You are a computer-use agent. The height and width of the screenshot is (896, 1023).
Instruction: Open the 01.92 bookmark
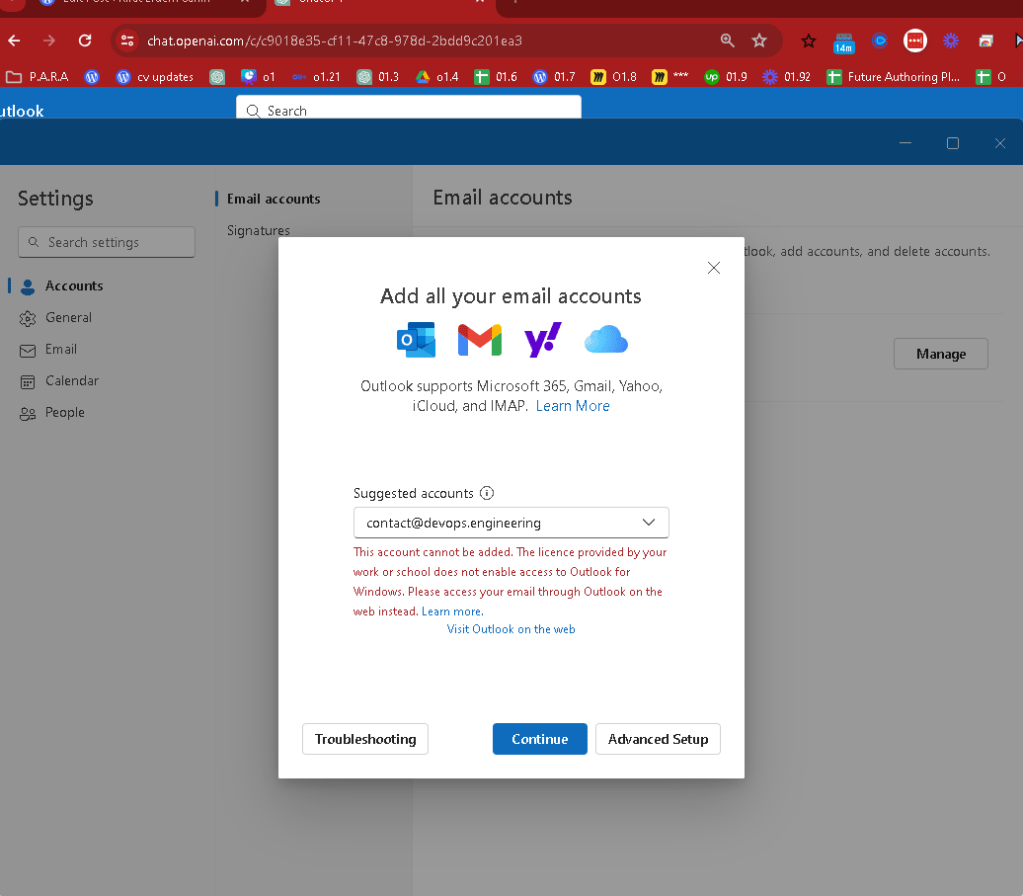tap(786, 77)
